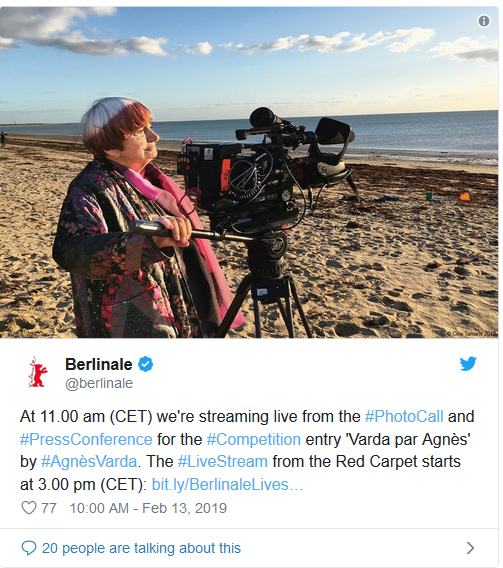Expand conversation with the right chevron arrow
This screenshot has height=568, width=503.
(470, 548)
